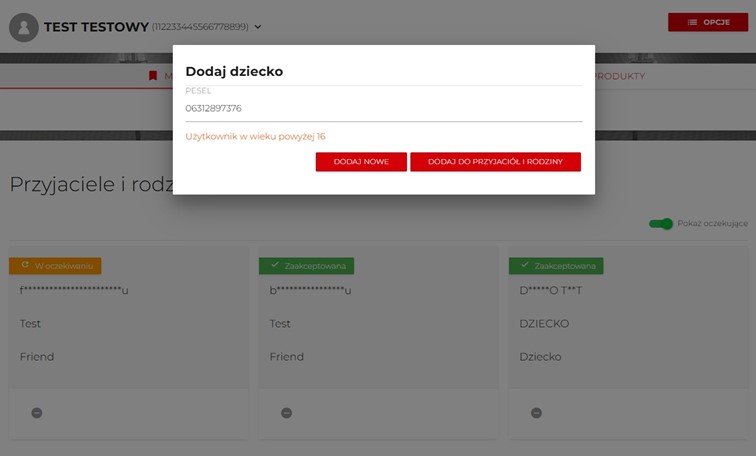Click the PESEL input field
The width and height of the screenshot is (756, 456).
[383, 108]
